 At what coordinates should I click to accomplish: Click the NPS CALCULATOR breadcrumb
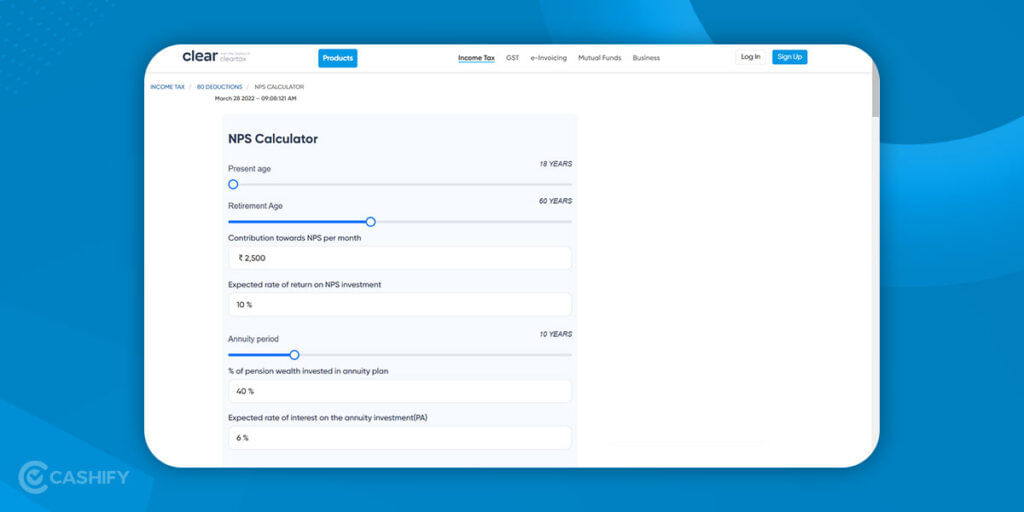click(279, 87)
